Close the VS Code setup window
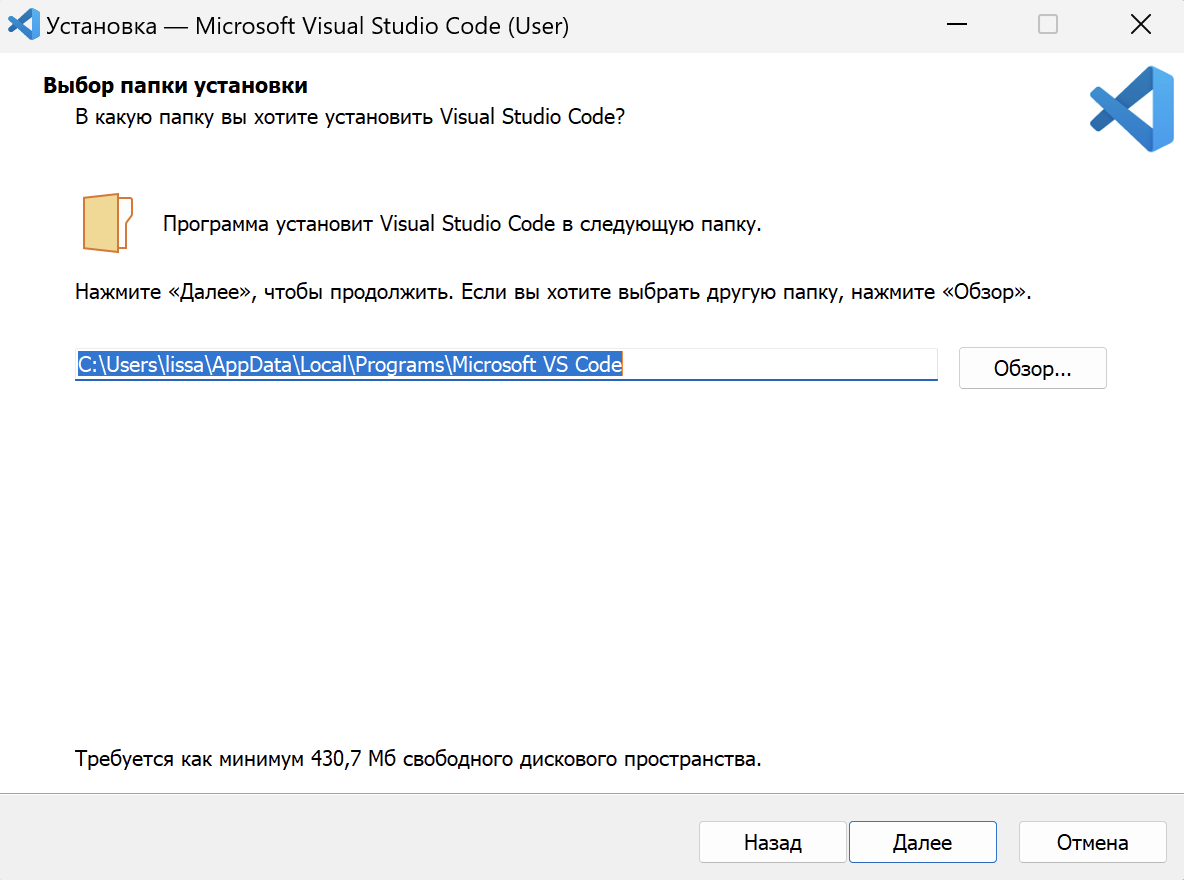The height and width of the screenshot is (880, 1184). point(1140,25)
